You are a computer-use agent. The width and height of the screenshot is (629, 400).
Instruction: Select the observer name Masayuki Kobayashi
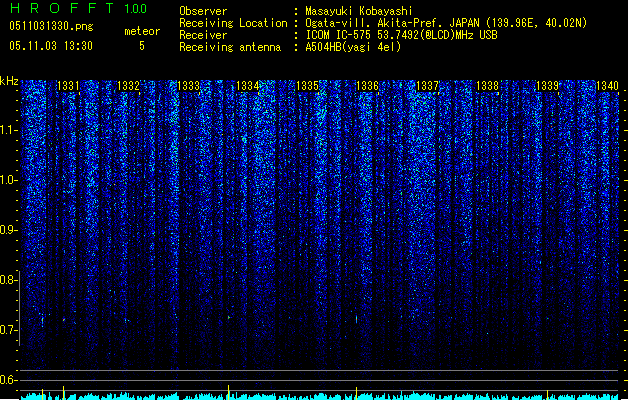pyautogui.click(x=359, y=11)
